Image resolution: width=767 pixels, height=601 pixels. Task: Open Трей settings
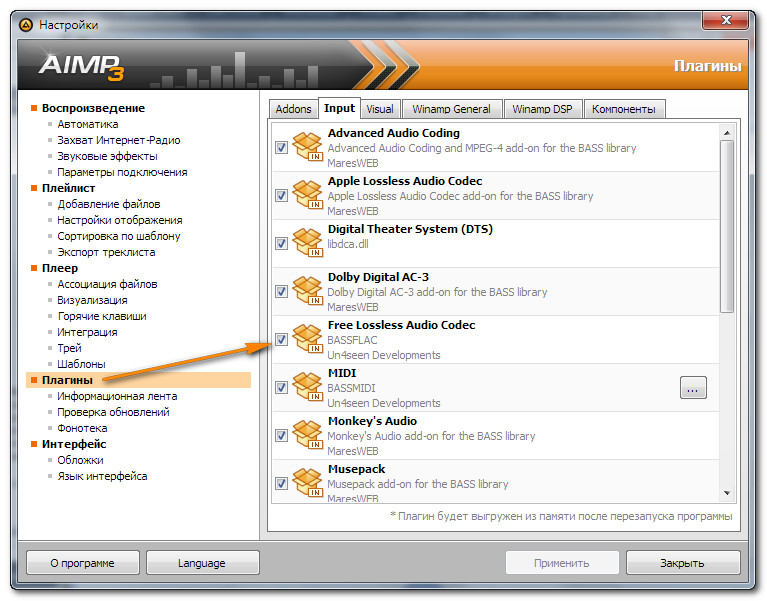point(69,348)
